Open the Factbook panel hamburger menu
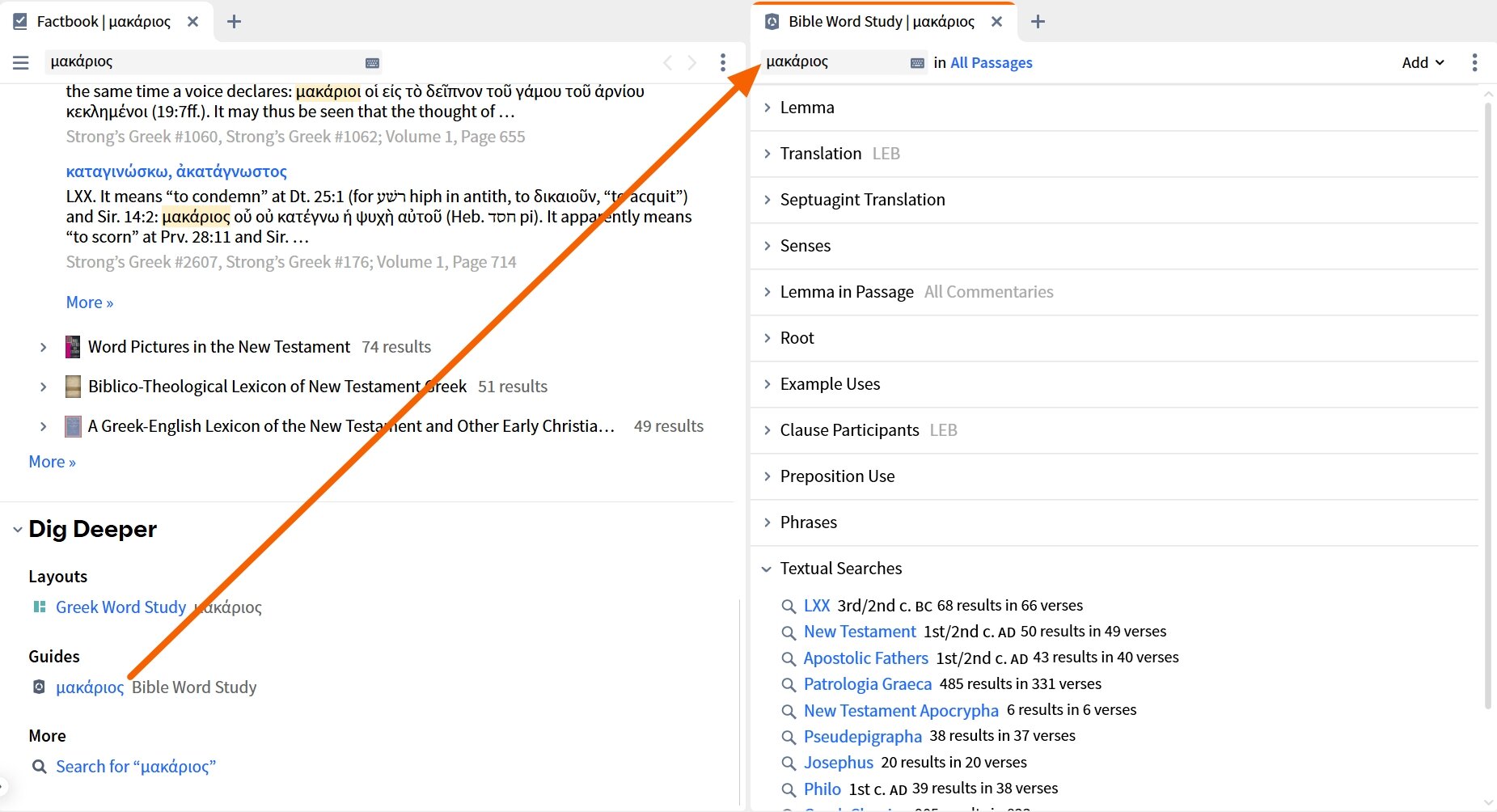This screenshot has height=812, width=1497. (x=21, y=62)
